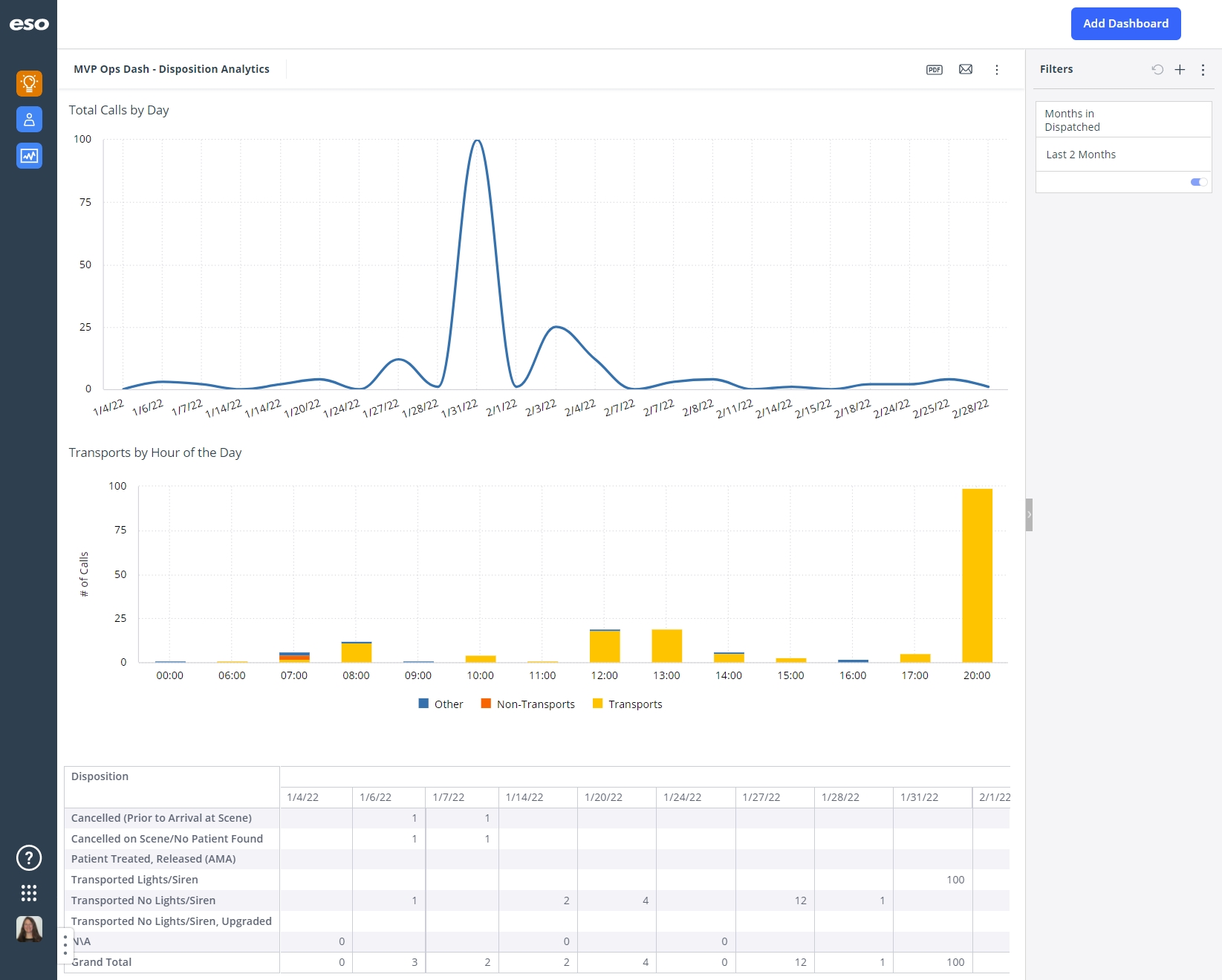Open the personnel section from the sidebar

tap(28, 119)
